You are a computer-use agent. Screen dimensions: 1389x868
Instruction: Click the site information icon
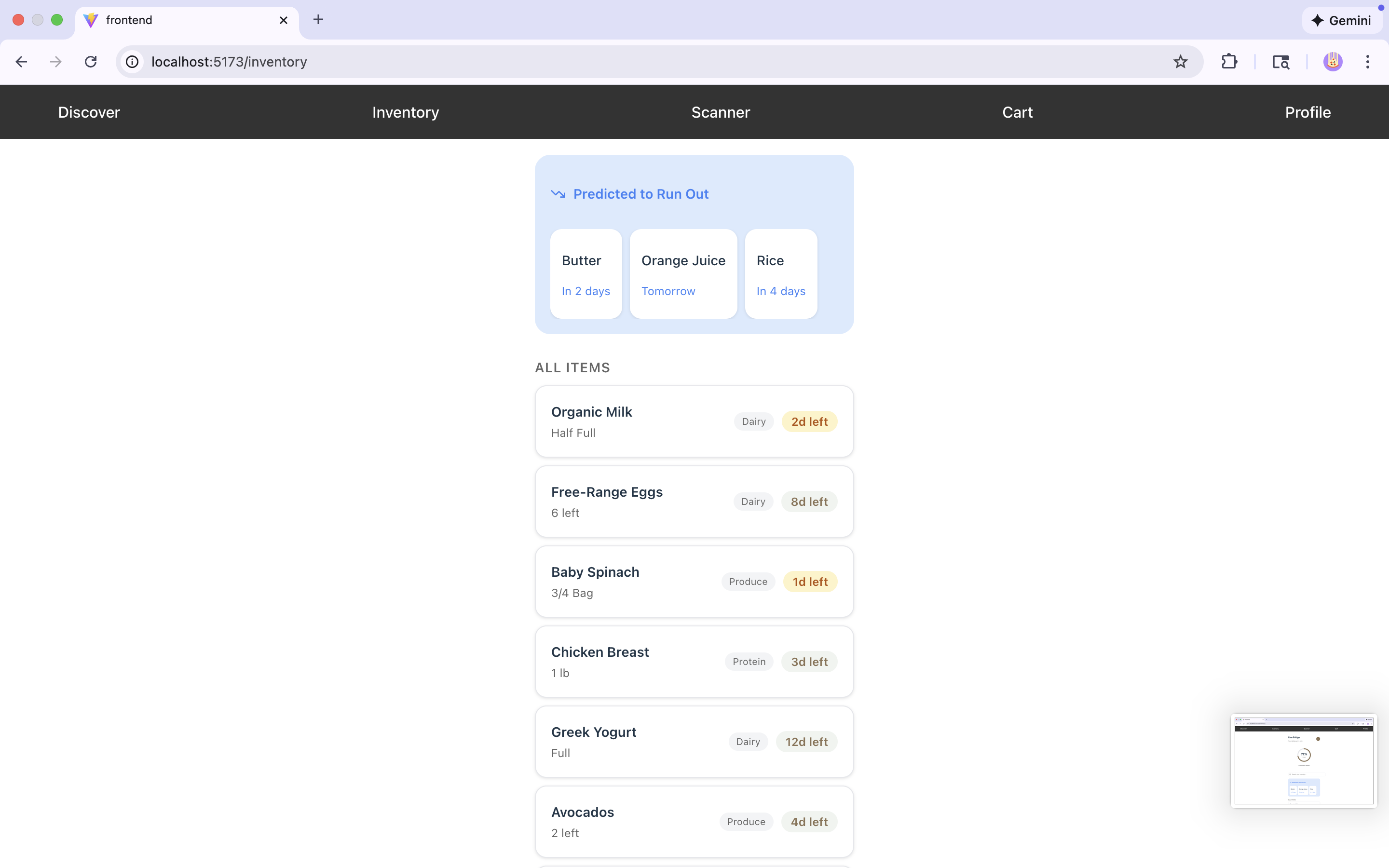(x=133, y=61)
